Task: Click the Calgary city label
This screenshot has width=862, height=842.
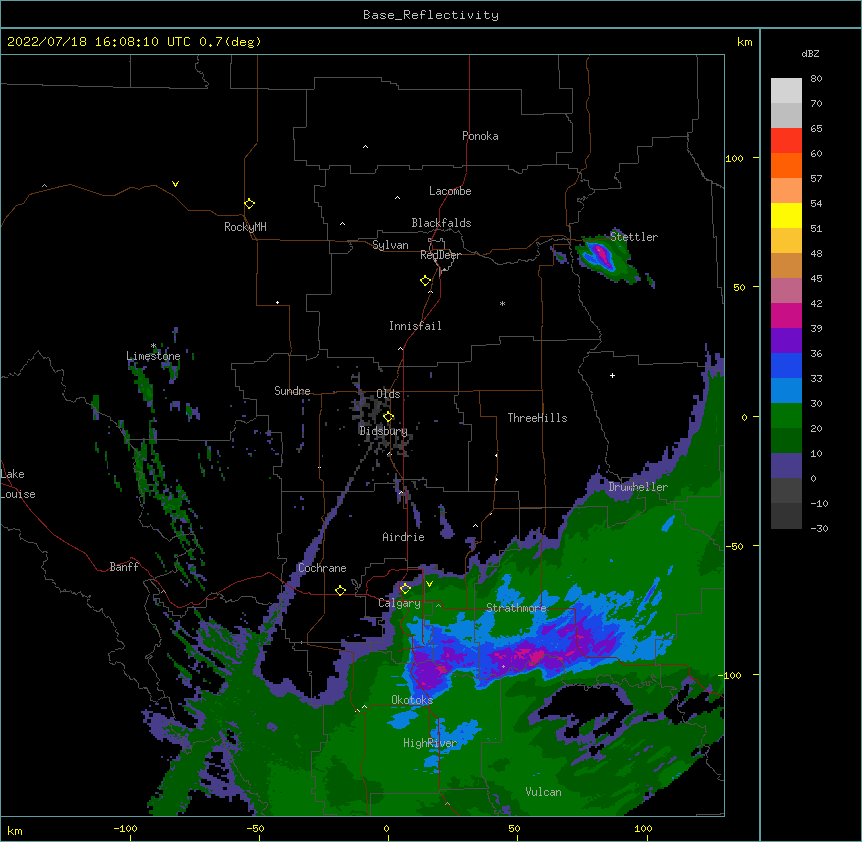Action: pyautogui.click(x=399, y=603)
